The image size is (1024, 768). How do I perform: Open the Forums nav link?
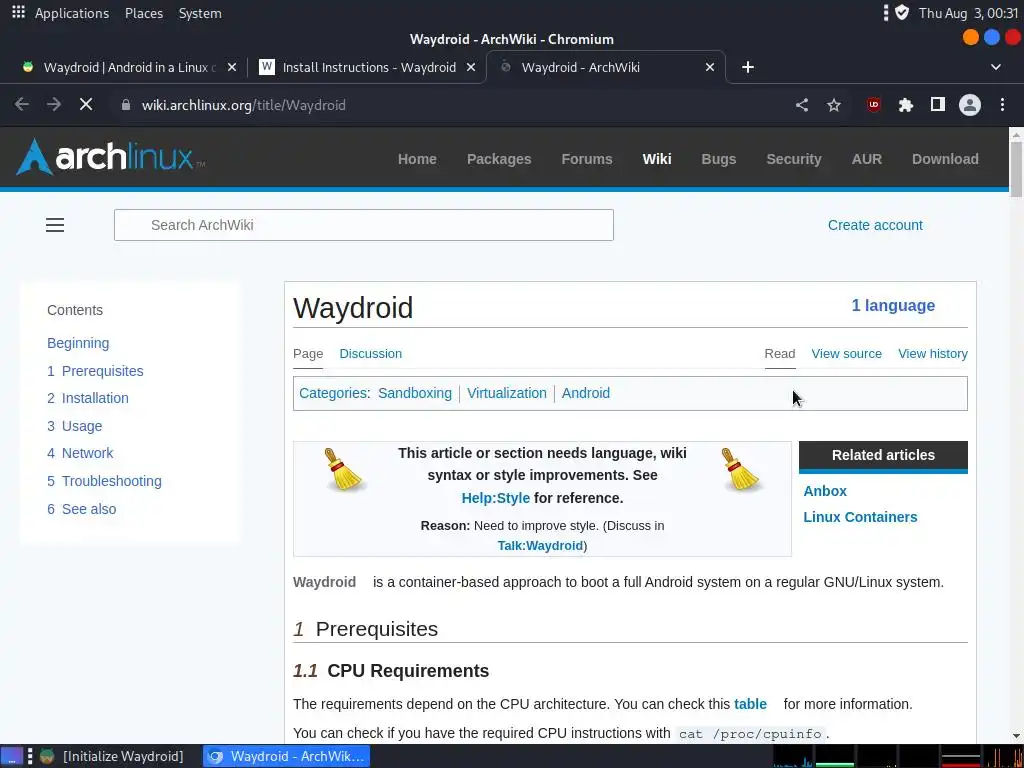tap(587, 159)
